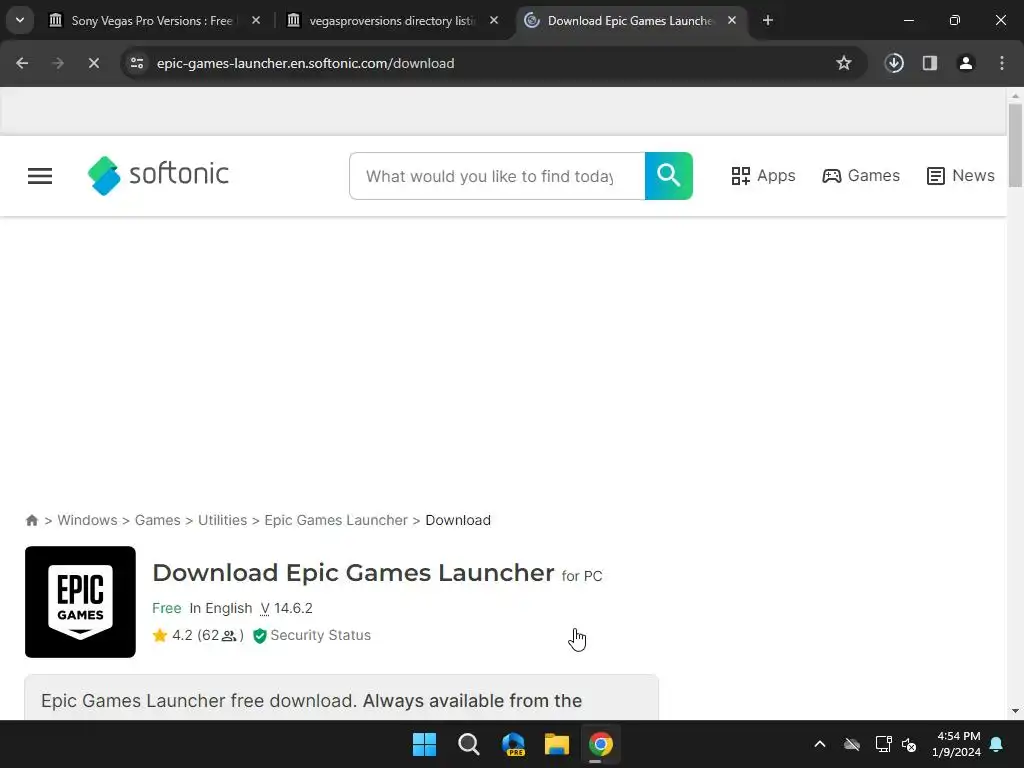Click Chrome icon in taskbar
Viewport: 1024px width, 768px height.
point(601,744)
